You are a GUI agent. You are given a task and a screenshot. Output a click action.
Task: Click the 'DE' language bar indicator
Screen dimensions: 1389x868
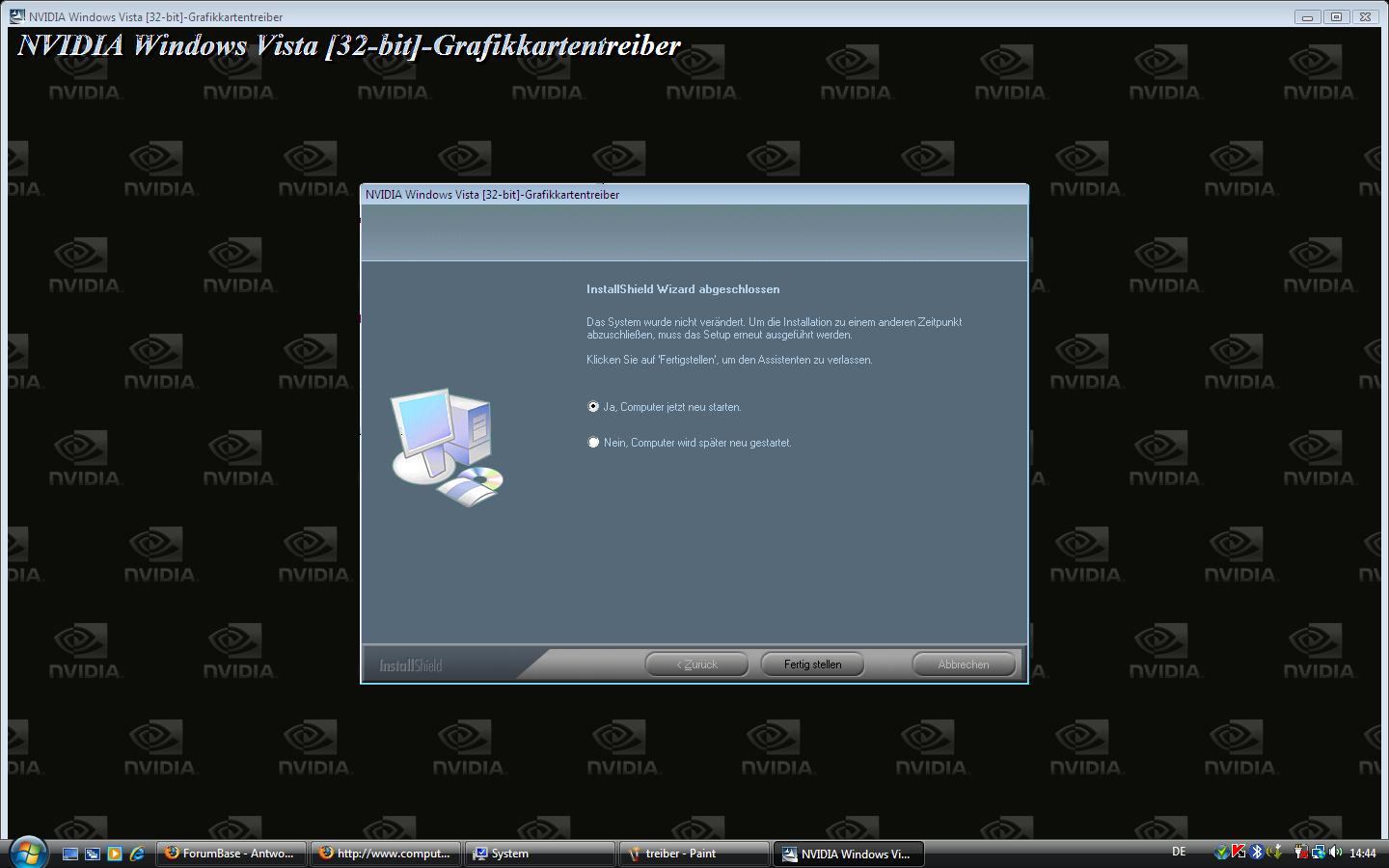coord(1179,852)
